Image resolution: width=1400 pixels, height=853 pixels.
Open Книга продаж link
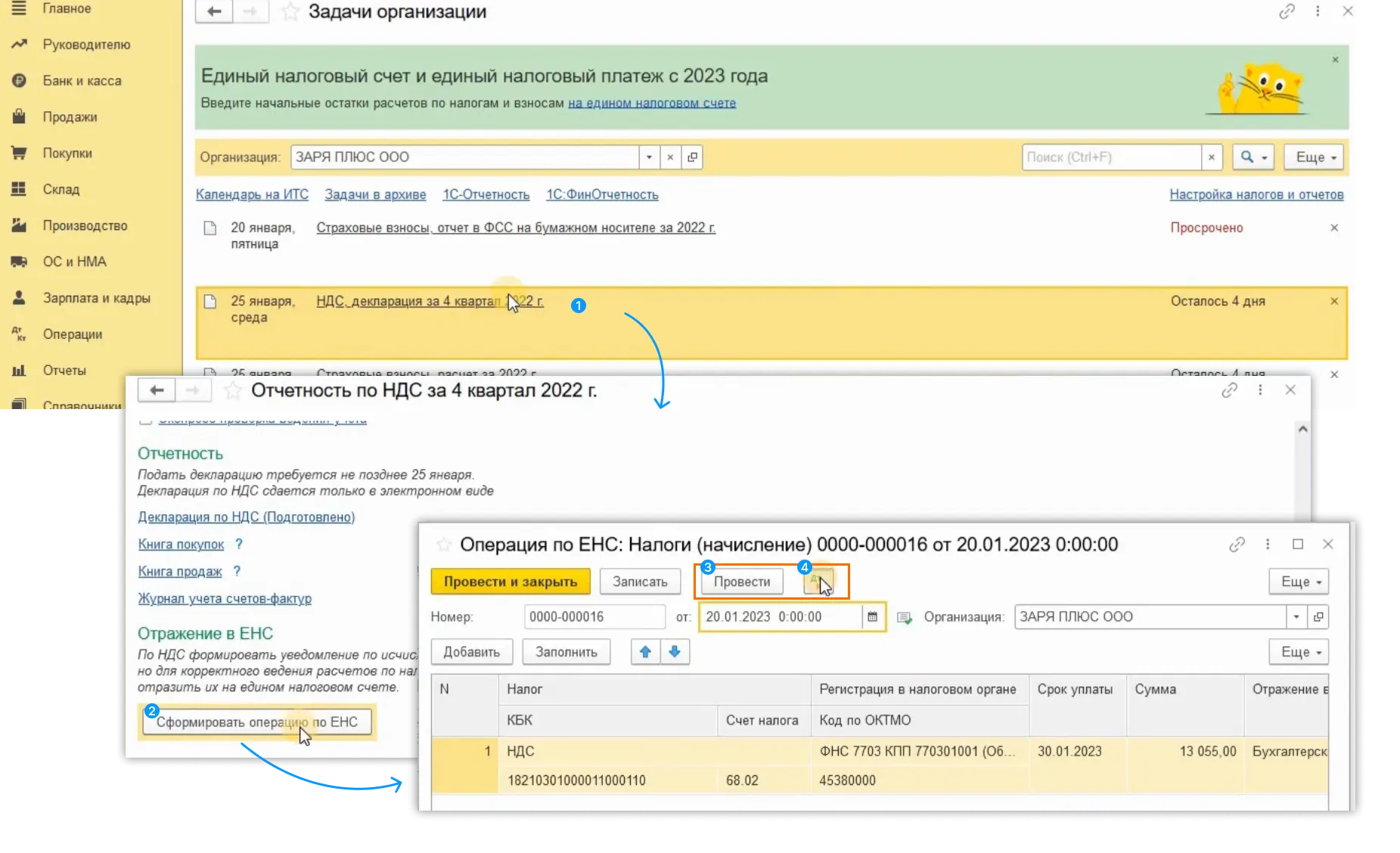pyautogui.click(x=180, y=572)
